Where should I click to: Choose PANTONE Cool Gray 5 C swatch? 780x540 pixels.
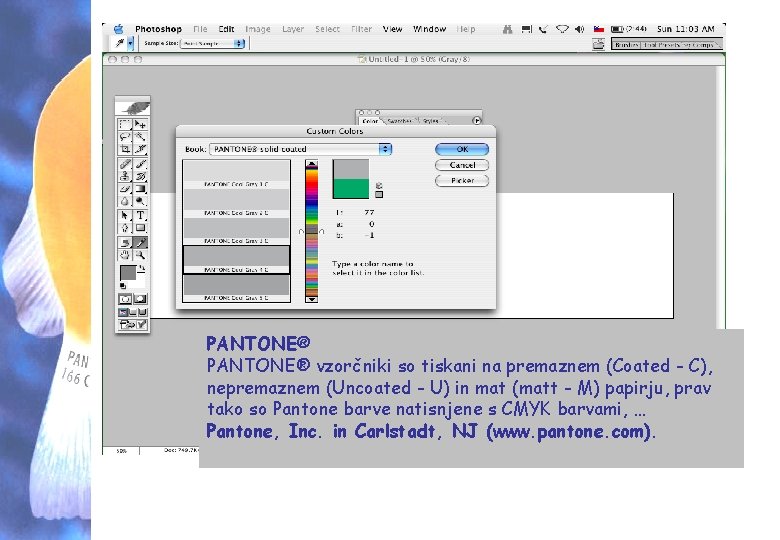point(236,288)
